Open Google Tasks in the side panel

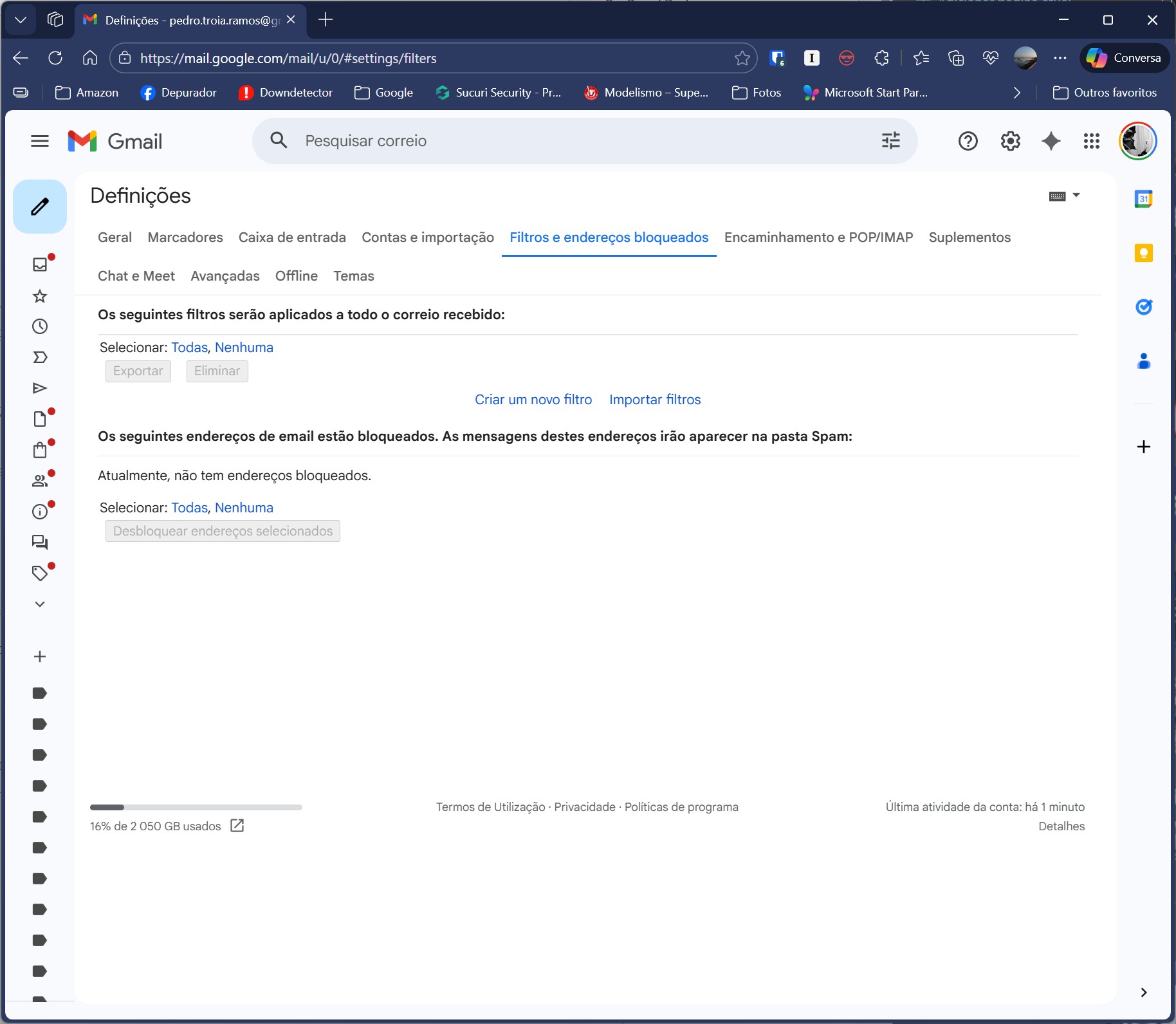pyautogui.click(x=1144, y=307)
